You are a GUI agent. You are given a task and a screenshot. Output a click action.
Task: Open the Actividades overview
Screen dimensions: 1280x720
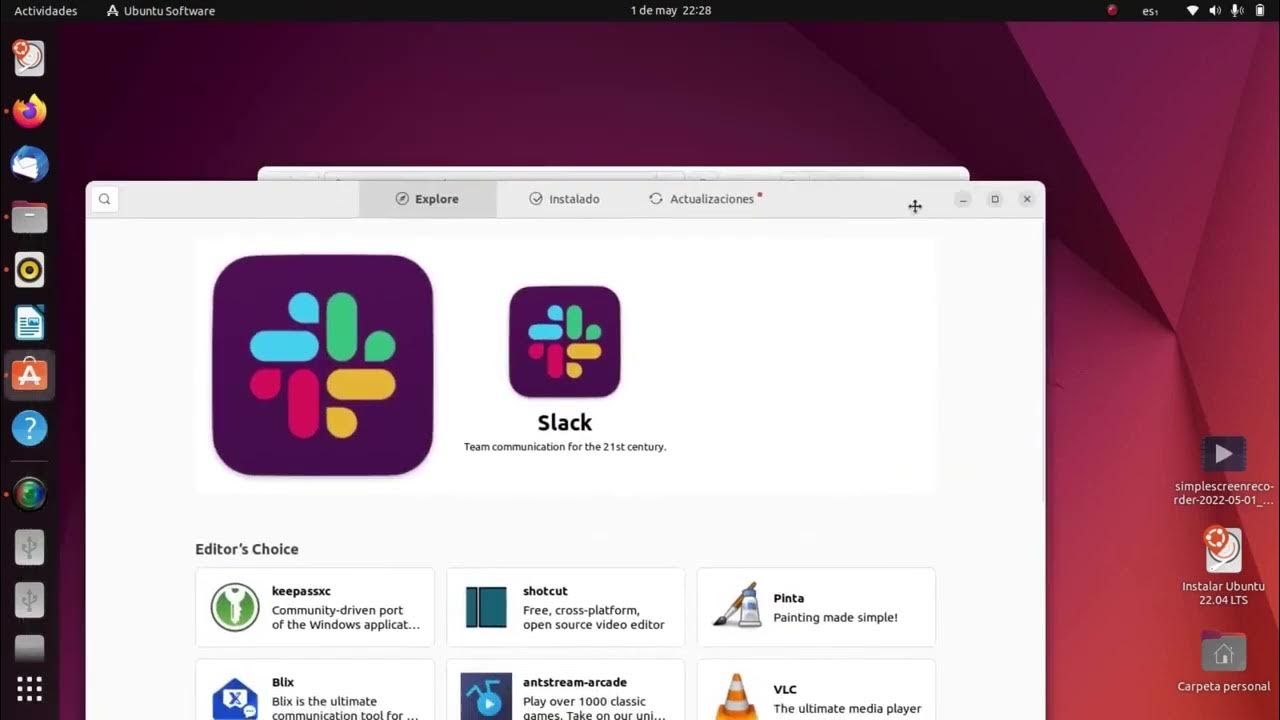46,11
